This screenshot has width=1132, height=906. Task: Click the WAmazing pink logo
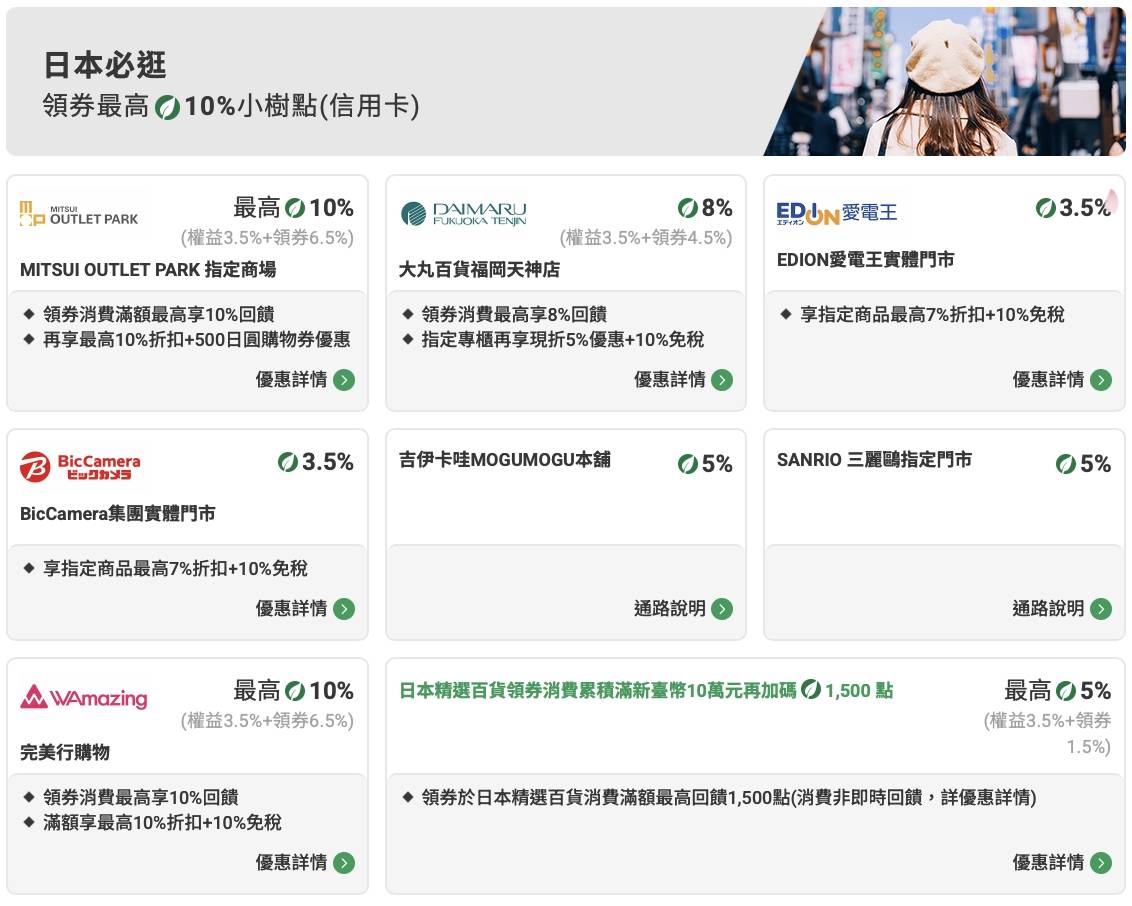click(84, 697)
